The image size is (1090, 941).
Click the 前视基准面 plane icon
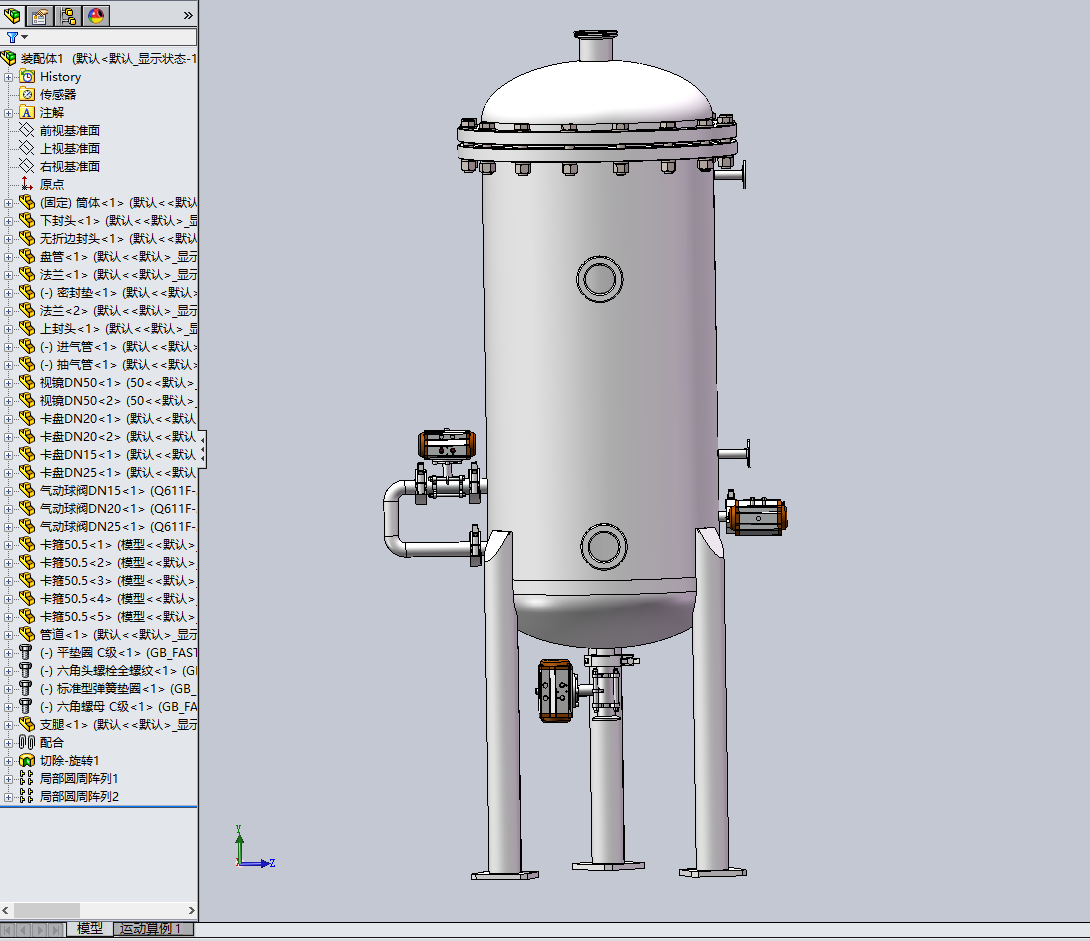[x=27, y=130]
